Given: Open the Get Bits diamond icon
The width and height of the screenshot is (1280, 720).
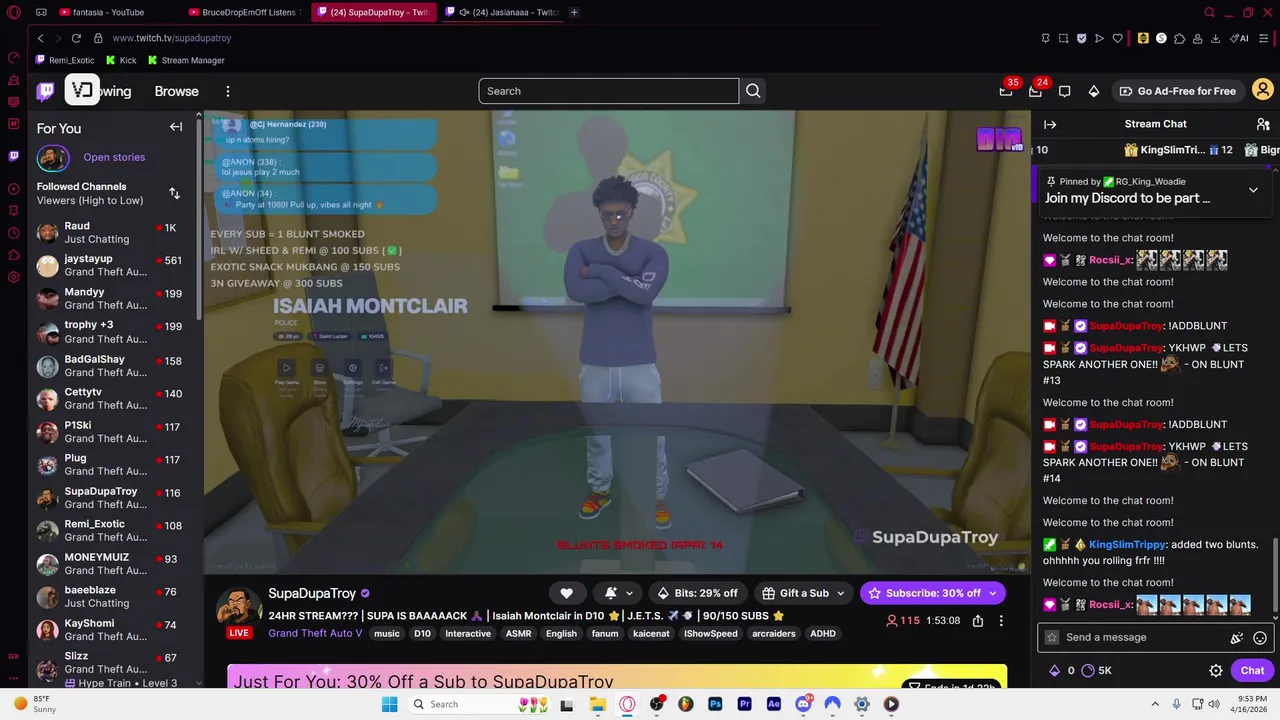Looking at the screenshot, I should [1094, 91].
